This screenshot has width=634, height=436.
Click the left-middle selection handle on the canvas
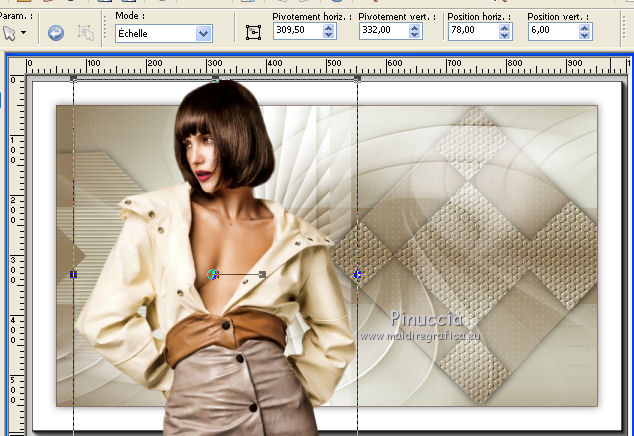tap(73, 275)
